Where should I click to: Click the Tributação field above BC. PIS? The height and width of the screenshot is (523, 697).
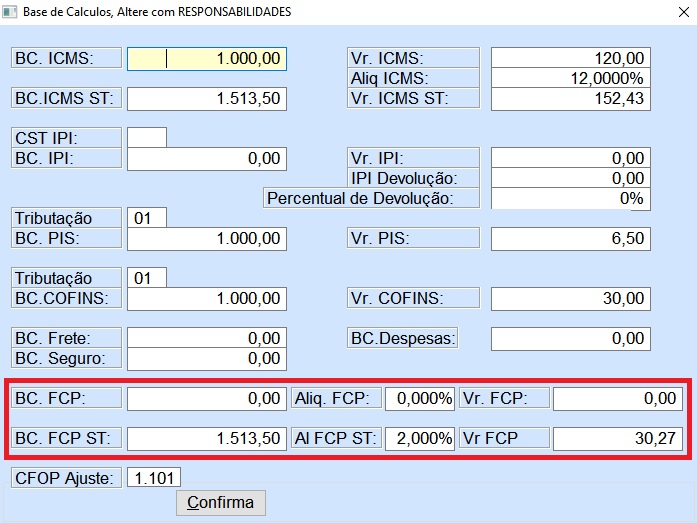point(147,218)
